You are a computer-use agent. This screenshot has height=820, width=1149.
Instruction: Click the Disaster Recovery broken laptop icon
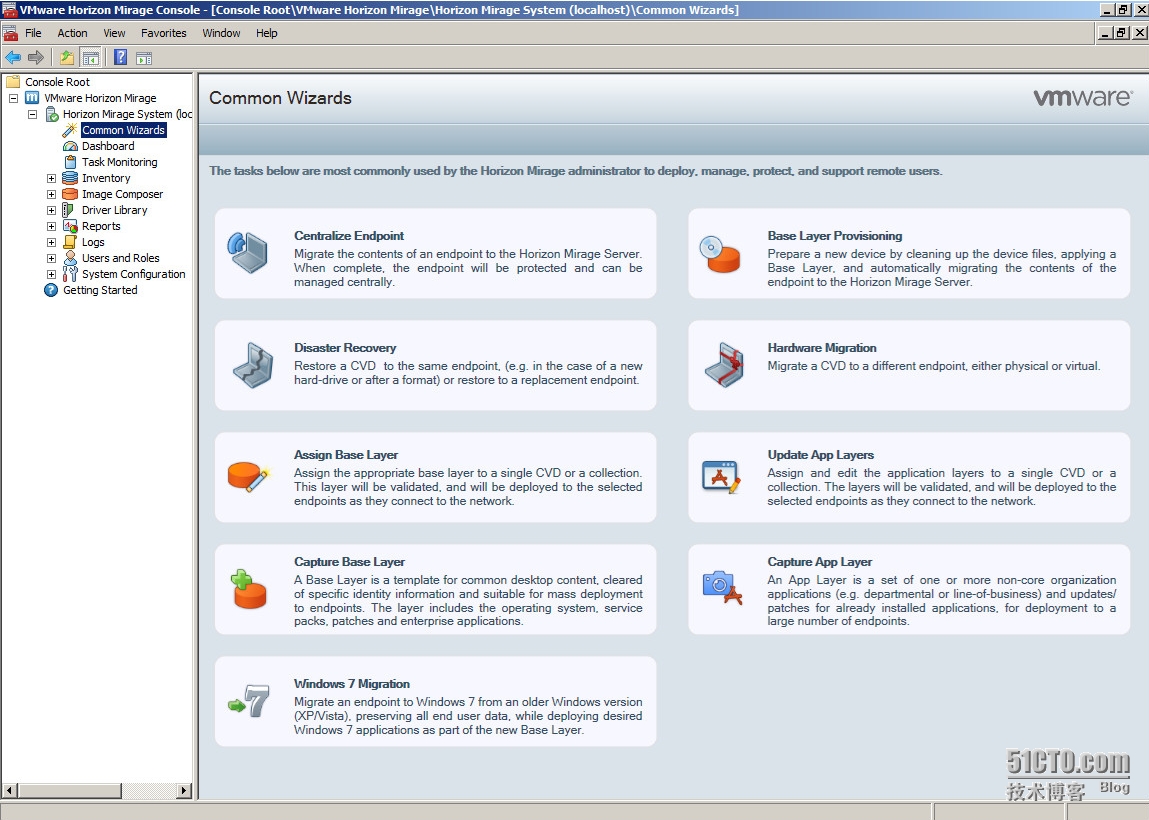(x=253, y=365)
